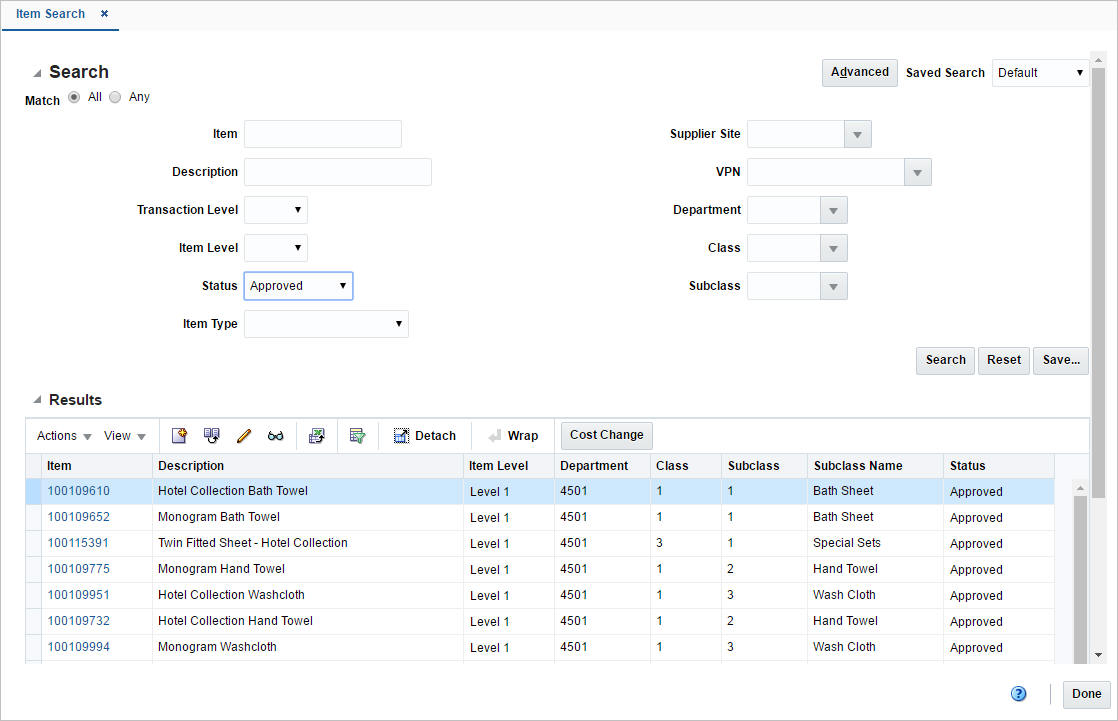Click the help question mark icon
This screenshot has width=1118, height=721.
click(1018, 693)
